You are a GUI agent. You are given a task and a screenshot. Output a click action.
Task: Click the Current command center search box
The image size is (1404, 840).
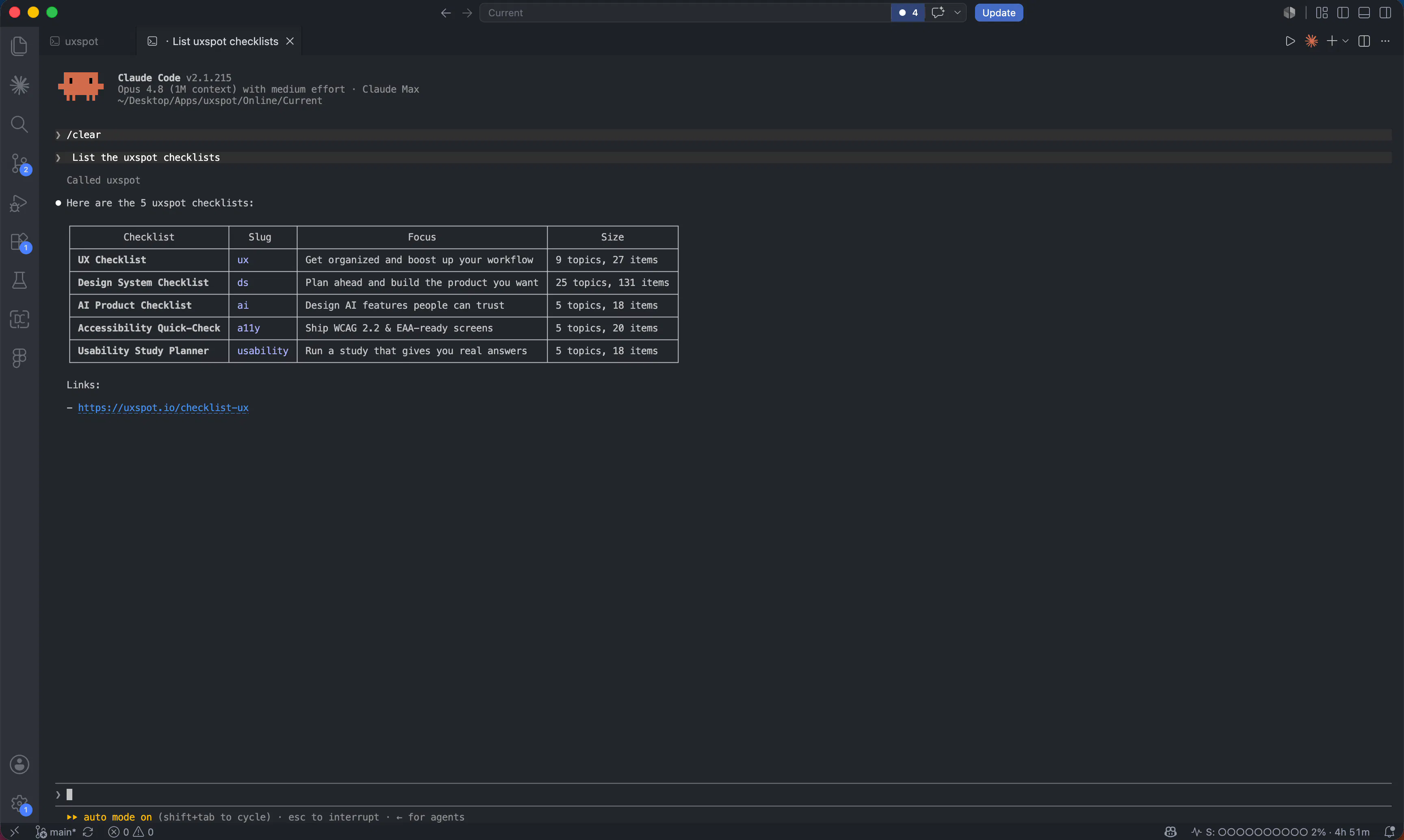click(685, 13)
